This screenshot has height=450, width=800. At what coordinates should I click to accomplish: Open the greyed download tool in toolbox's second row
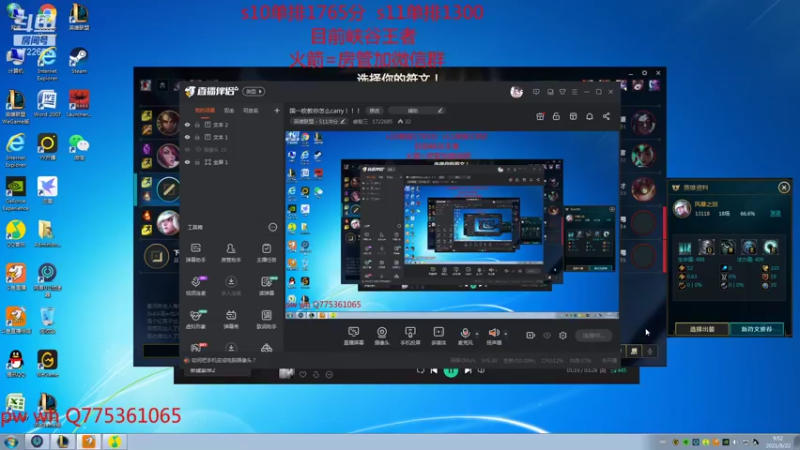pos(231,286)
